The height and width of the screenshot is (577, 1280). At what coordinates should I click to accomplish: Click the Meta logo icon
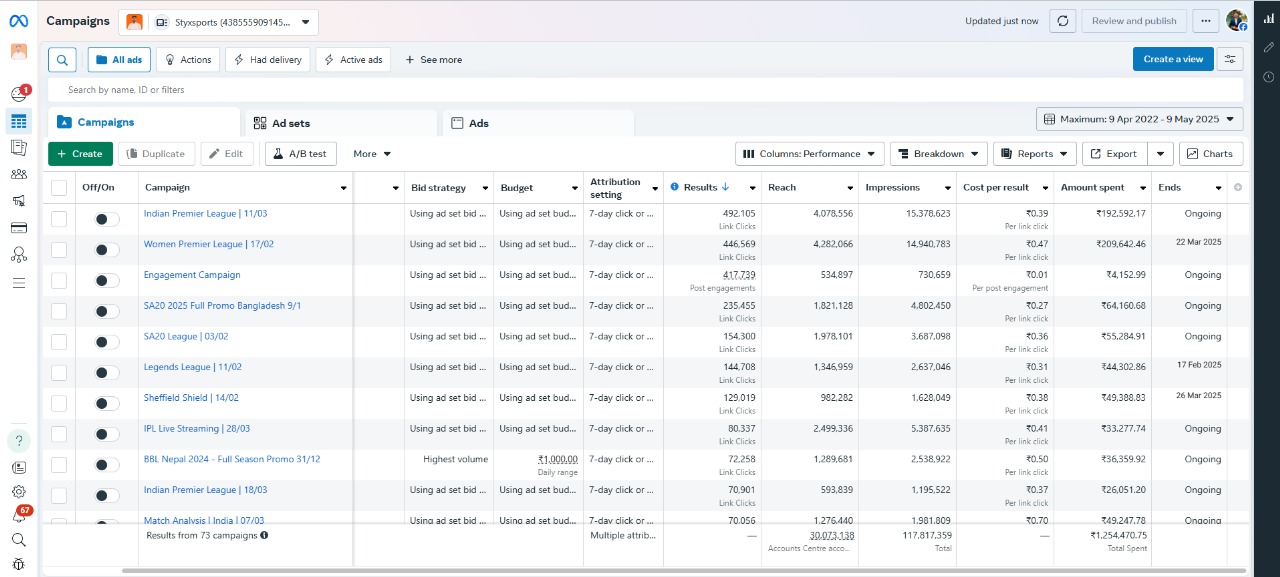pyautogui.click(x=19, y=21)
